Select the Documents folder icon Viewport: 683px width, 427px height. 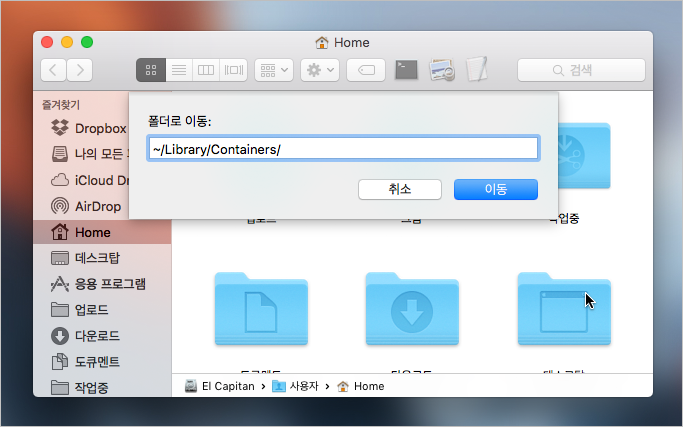[x=261, y=309]
